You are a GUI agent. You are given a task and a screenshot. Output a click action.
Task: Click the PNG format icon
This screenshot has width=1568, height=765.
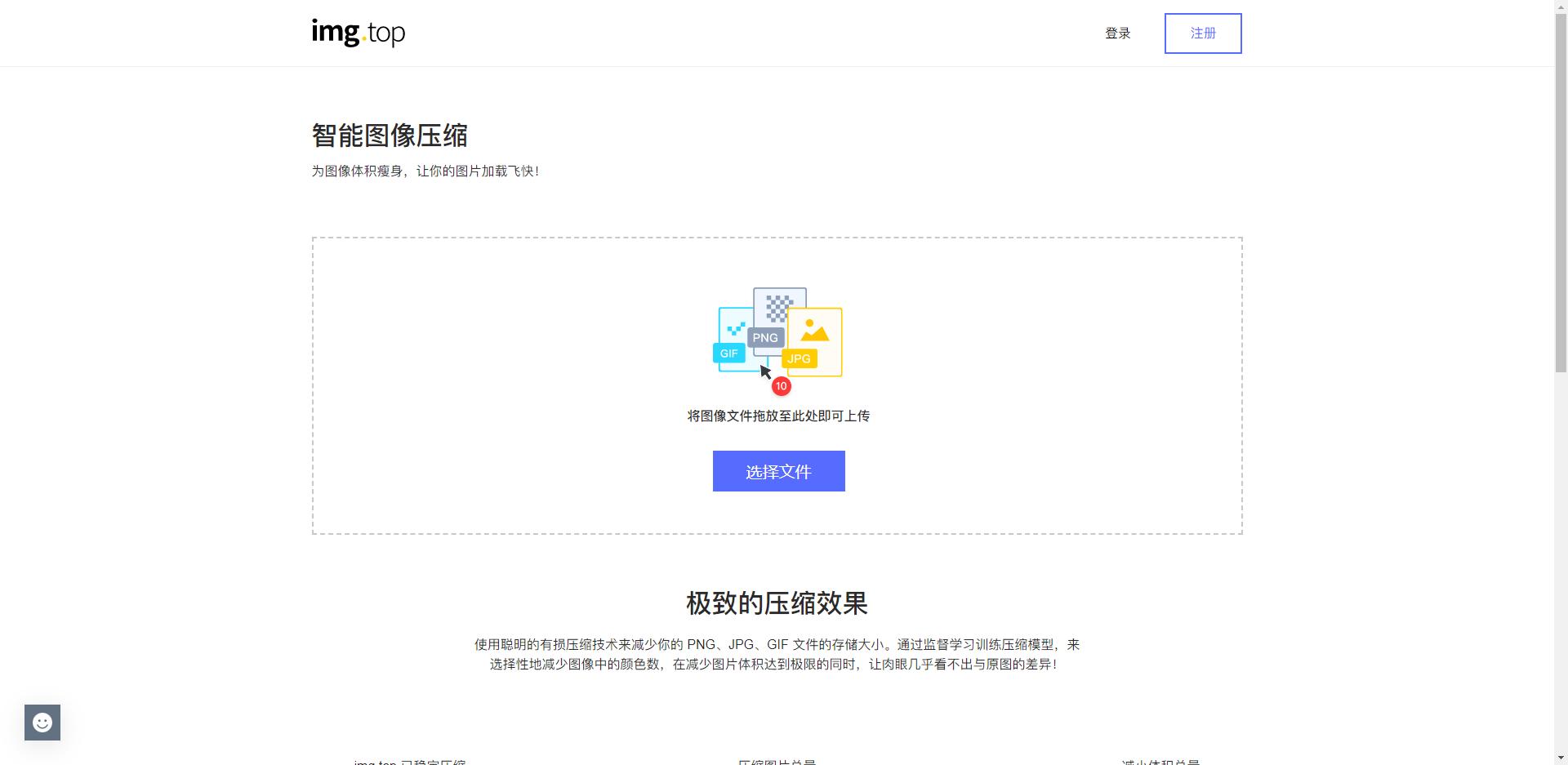[766, 337]
